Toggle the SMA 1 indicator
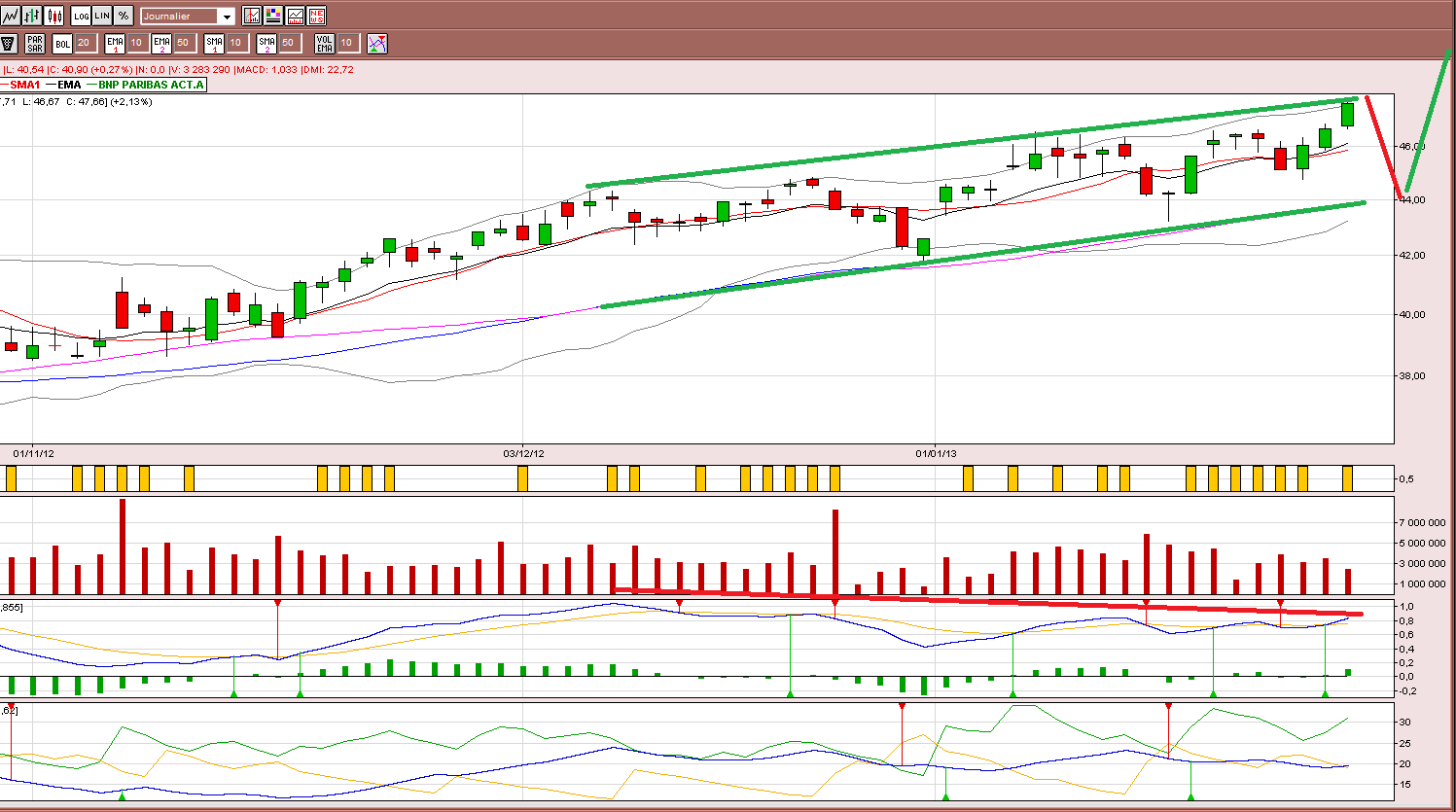 pos(214,43)
